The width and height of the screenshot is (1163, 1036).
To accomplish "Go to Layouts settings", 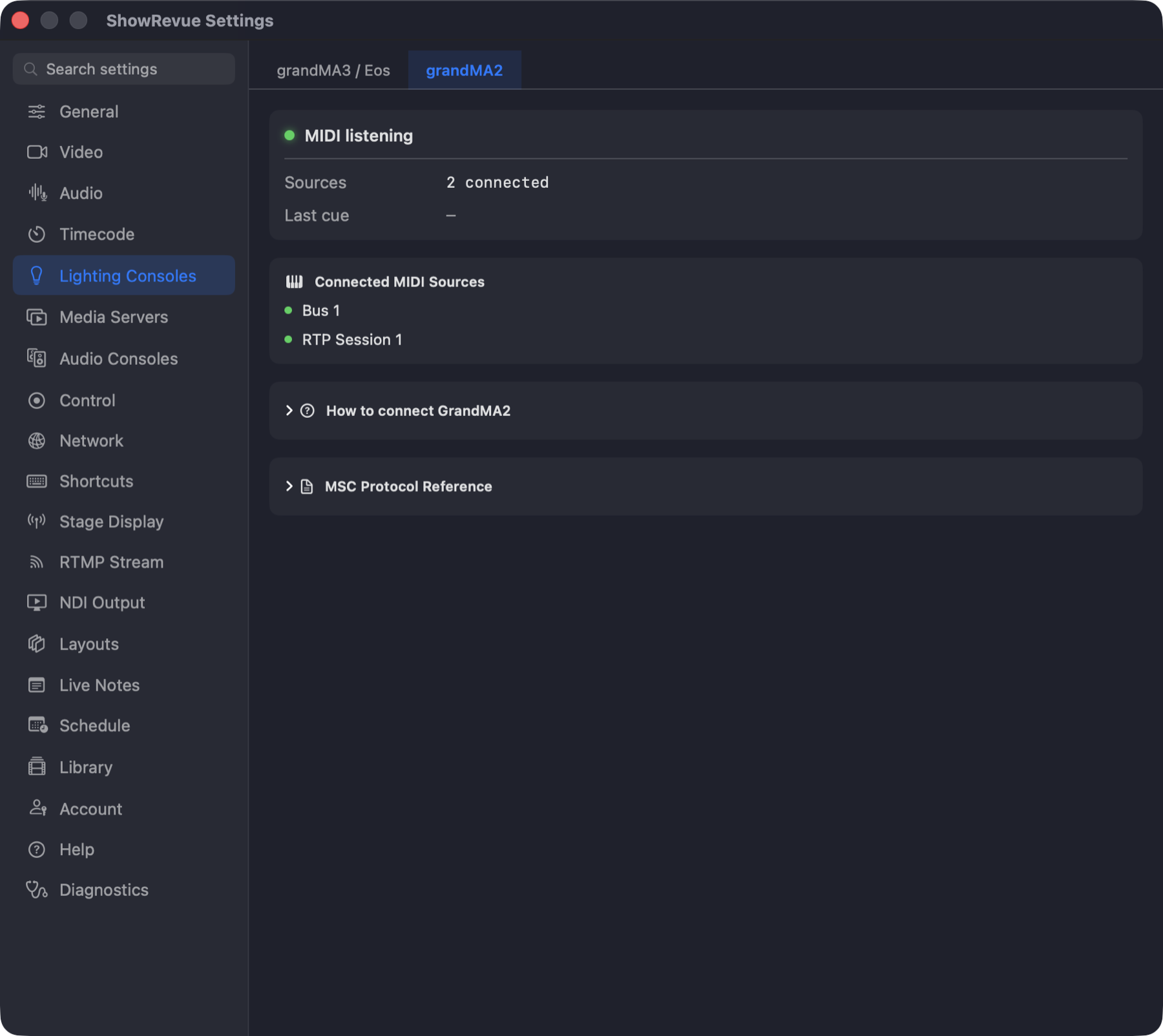I will click(124, 644).
